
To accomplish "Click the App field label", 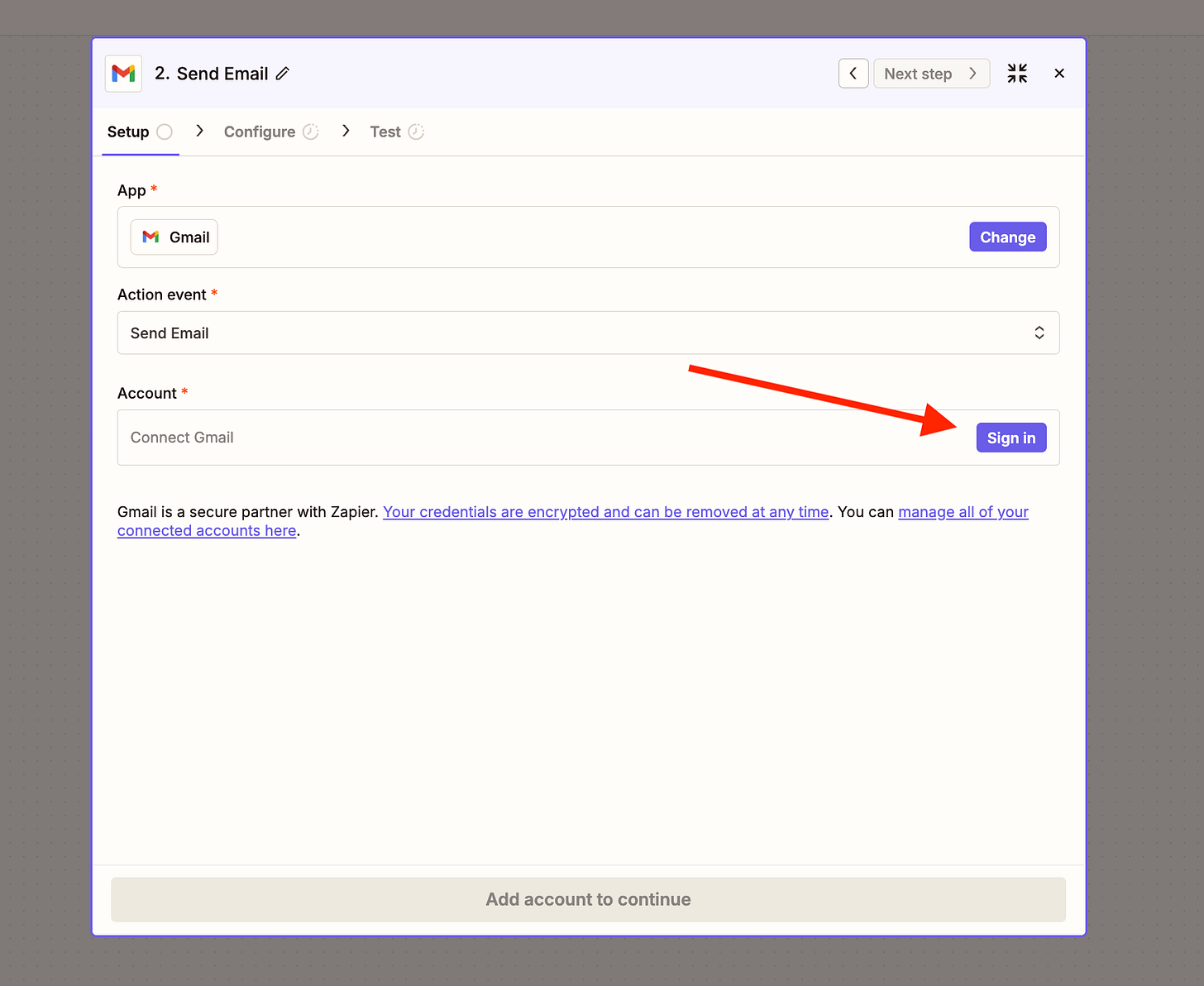I will tap(131, 191).
